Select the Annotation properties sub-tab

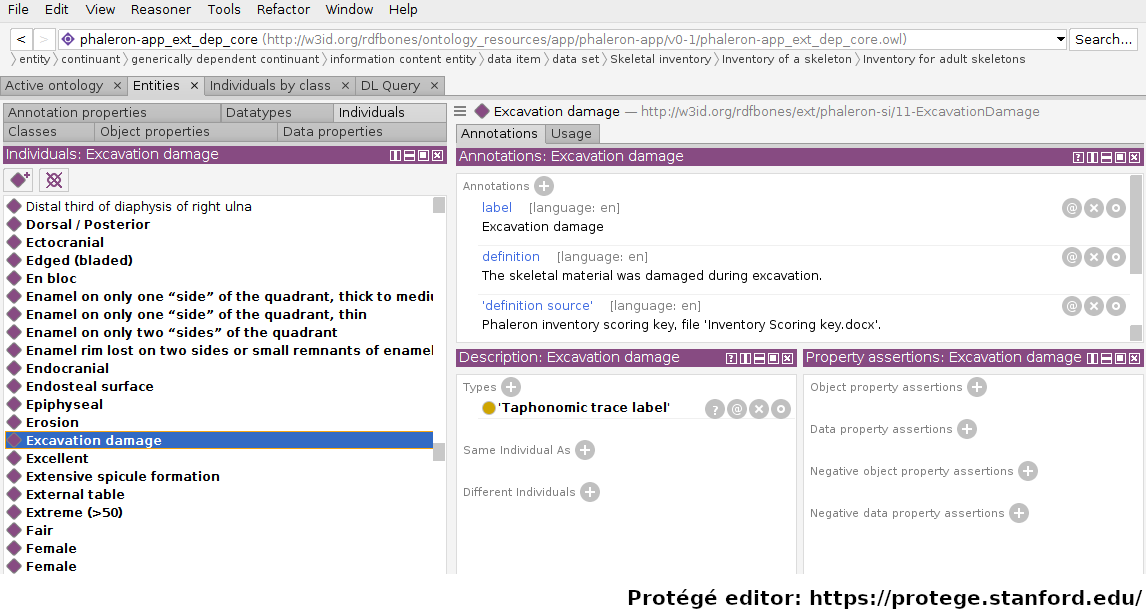112,113
